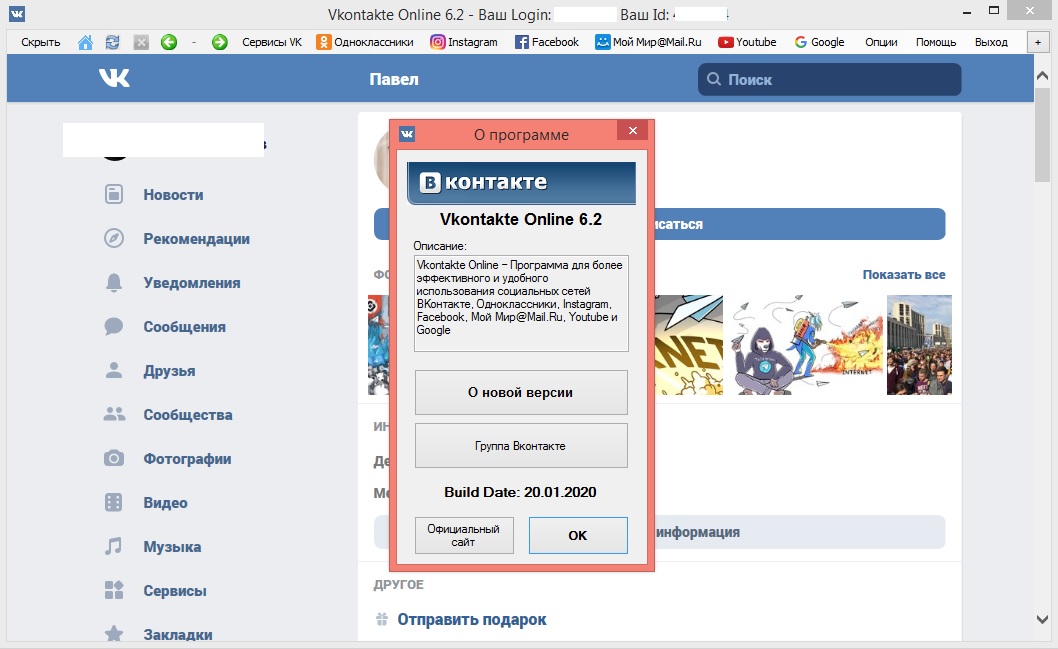Open Фотографии camera icon in sidebar
1058x649 pixels.
(x=114, y=459)
